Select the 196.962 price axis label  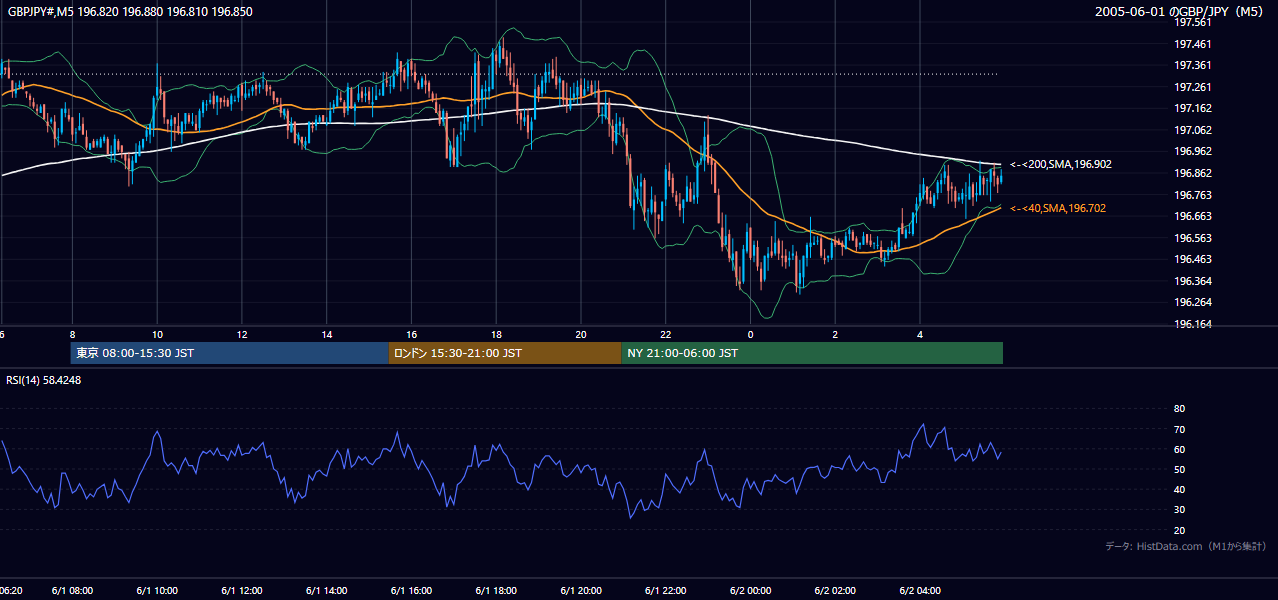[1192, 152]
